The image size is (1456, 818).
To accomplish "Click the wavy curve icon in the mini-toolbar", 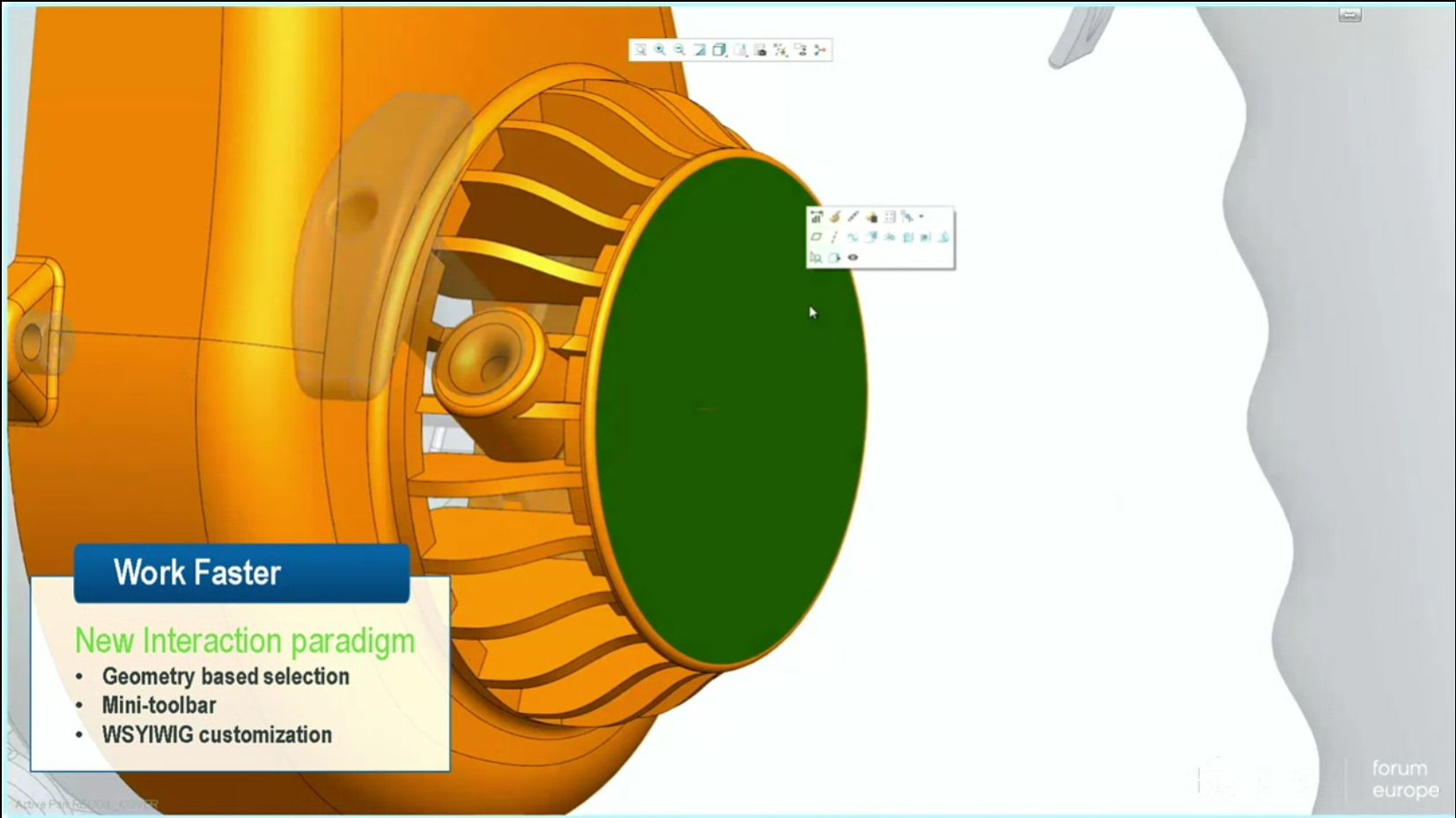I will (853, 237).
